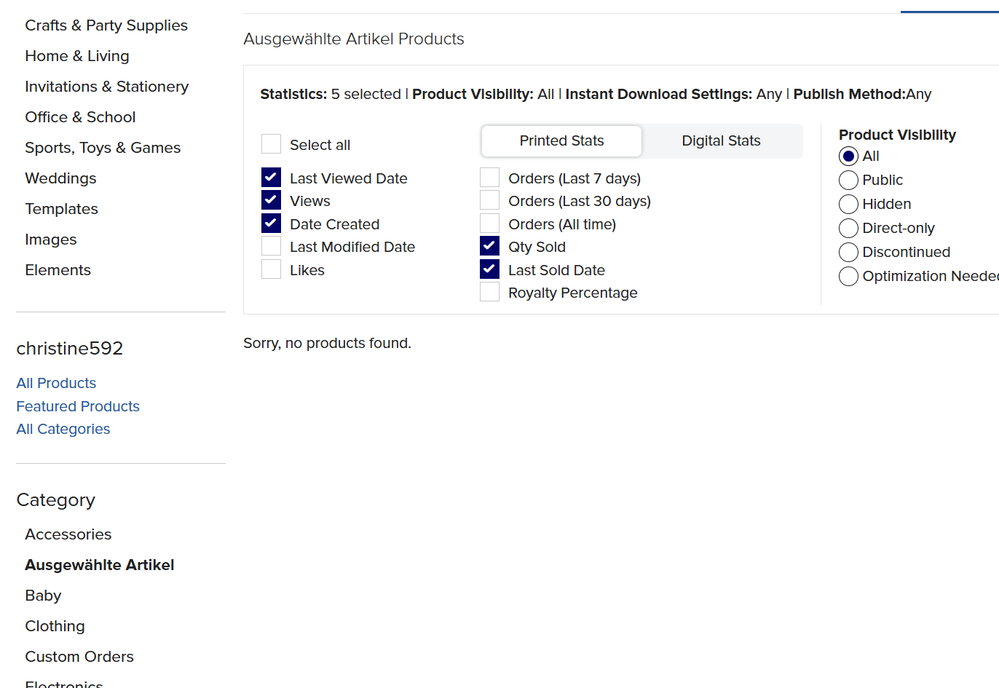Enable Orders (Last 7 days) checkbox

pos(490,178)
